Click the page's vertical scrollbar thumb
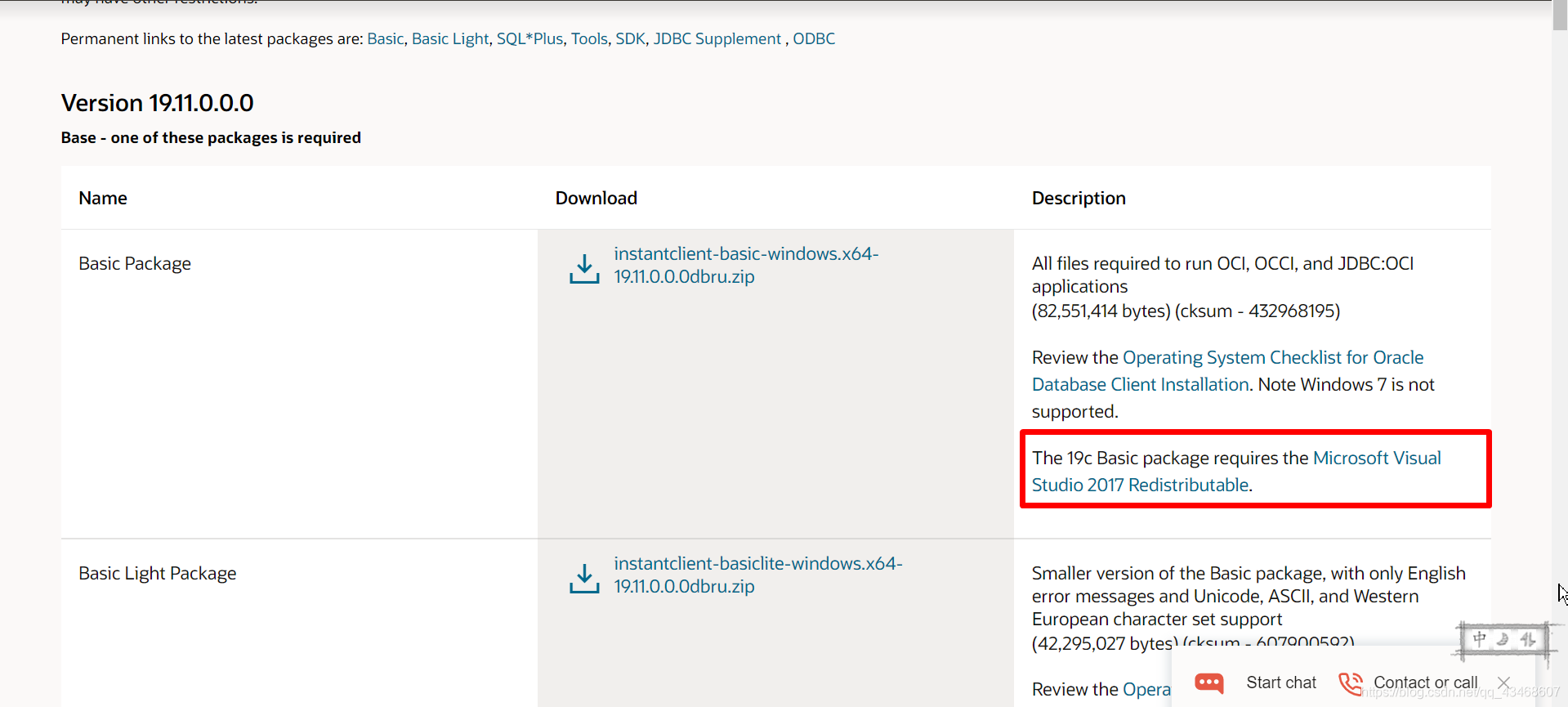This screenshot has height=707, width=1568. point(1560,16)
